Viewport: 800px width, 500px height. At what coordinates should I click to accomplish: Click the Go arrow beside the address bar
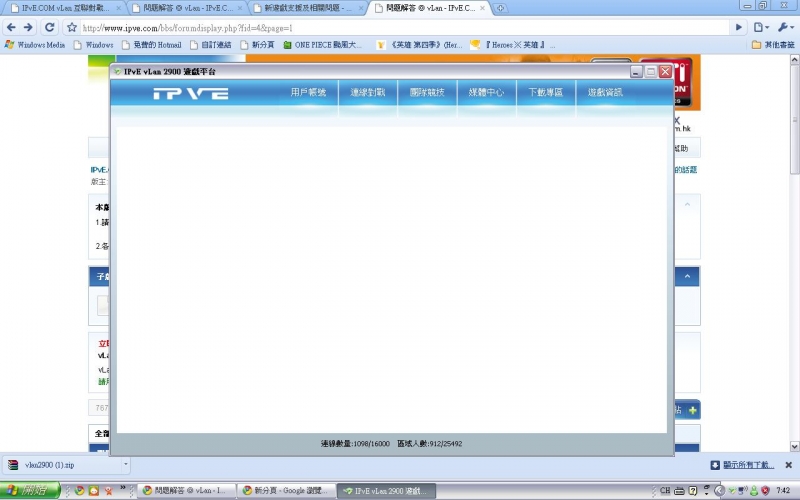[x=739, y=28]
